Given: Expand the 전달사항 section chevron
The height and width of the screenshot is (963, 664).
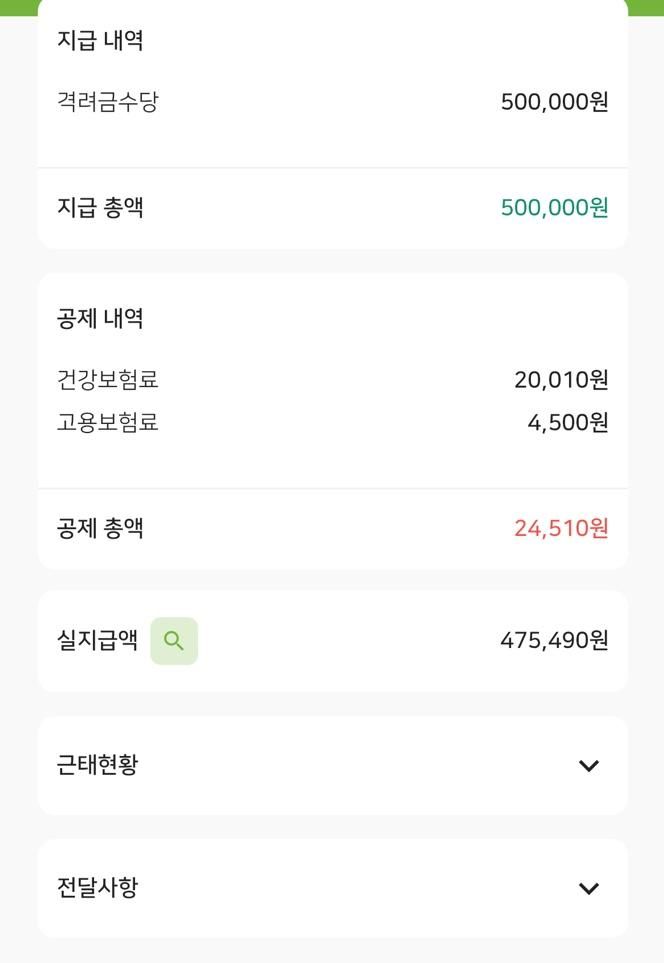Looking at the screenshot, I should pyautogui.click(x=589, y=888).
